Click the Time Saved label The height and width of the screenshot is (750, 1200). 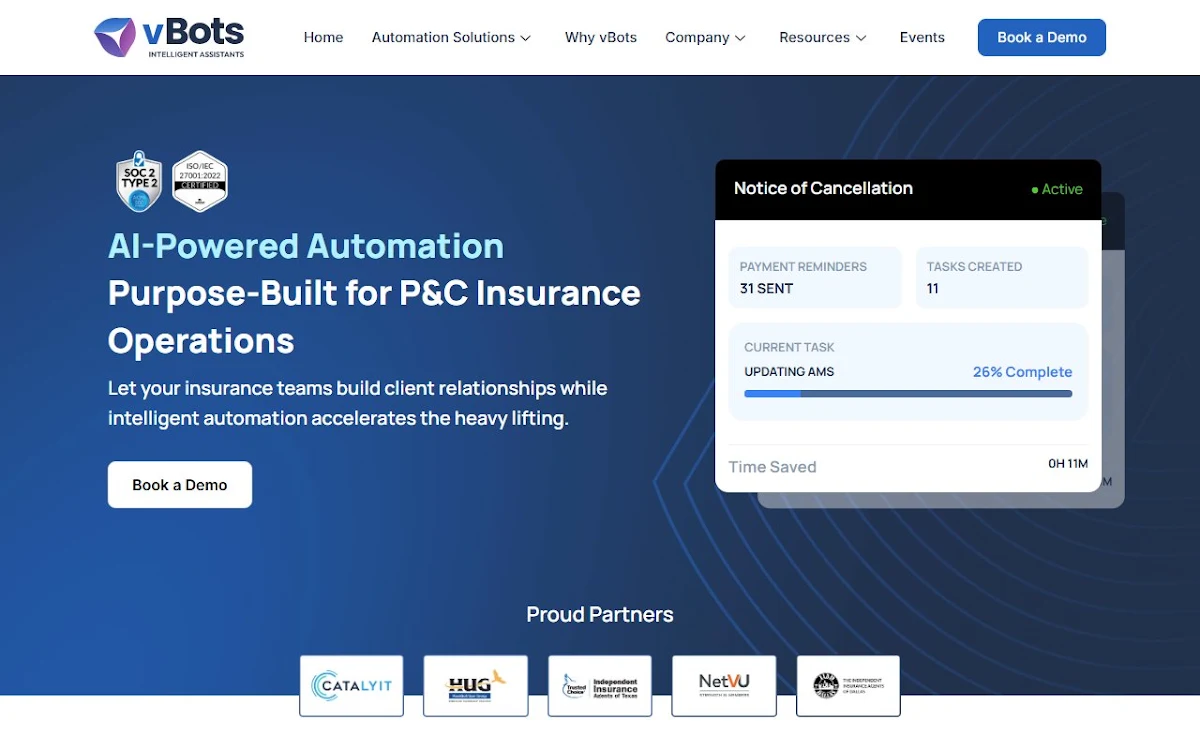[772, 467]
